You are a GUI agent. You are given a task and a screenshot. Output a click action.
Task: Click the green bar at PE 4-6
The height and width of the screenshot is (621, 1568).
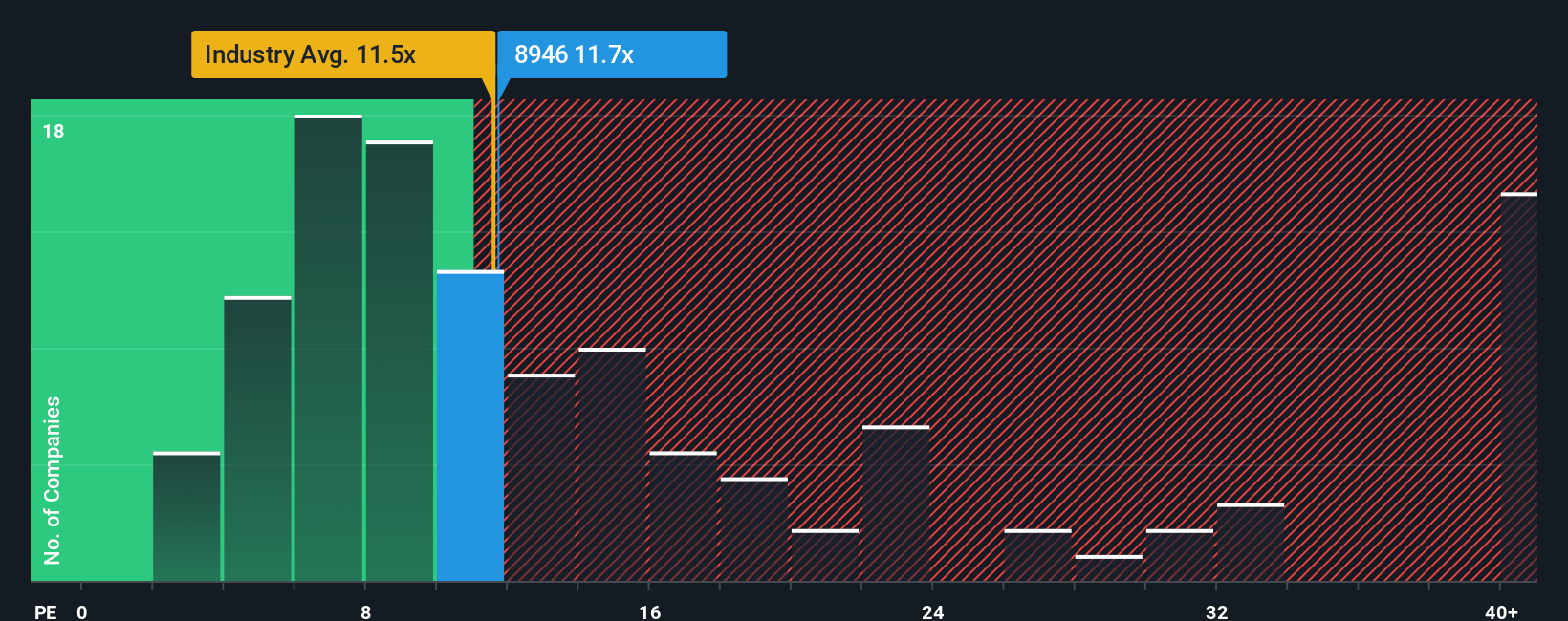258,439
